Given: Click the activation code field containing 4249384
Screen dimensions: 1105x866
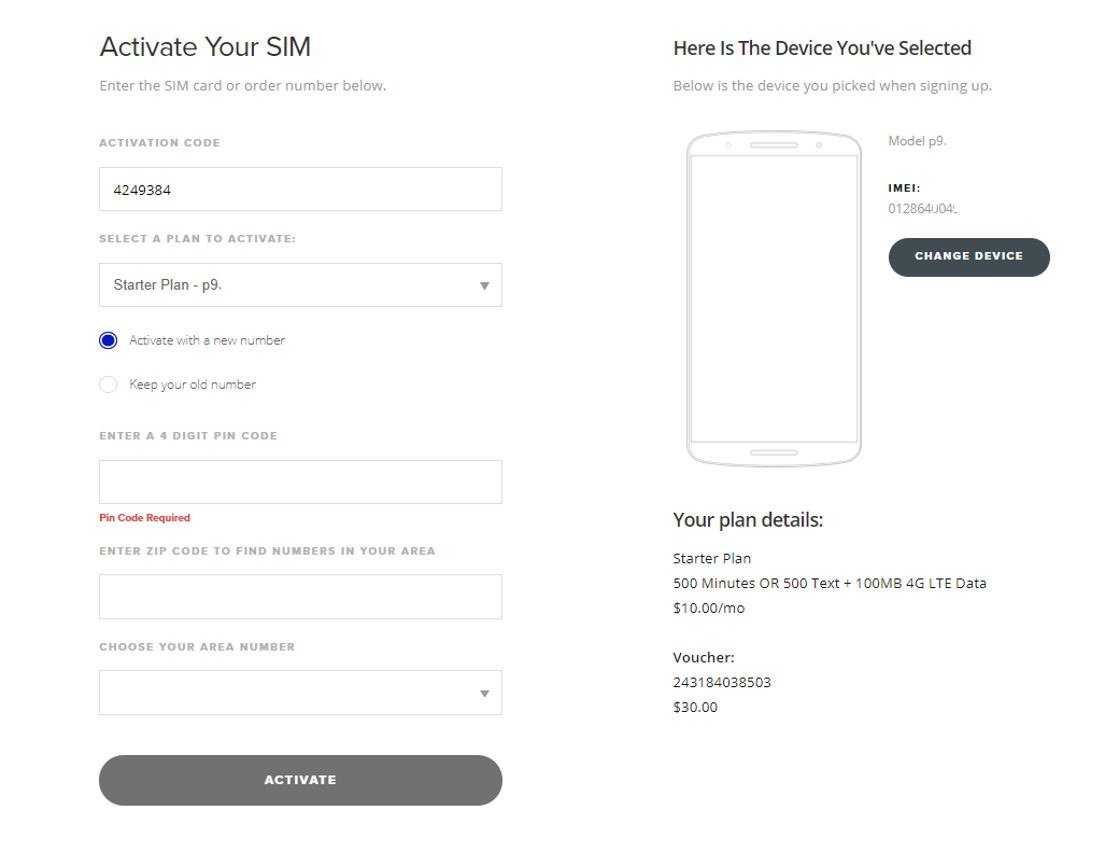Looking at the screenshot, I should point(300,189).
